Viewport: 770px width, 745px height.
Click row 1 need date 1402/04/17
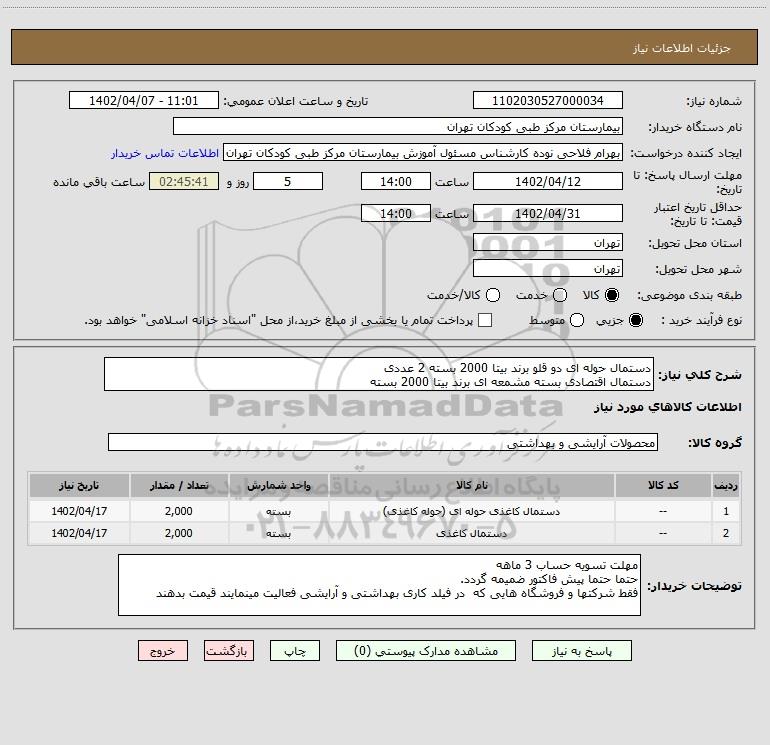(79, 511)
